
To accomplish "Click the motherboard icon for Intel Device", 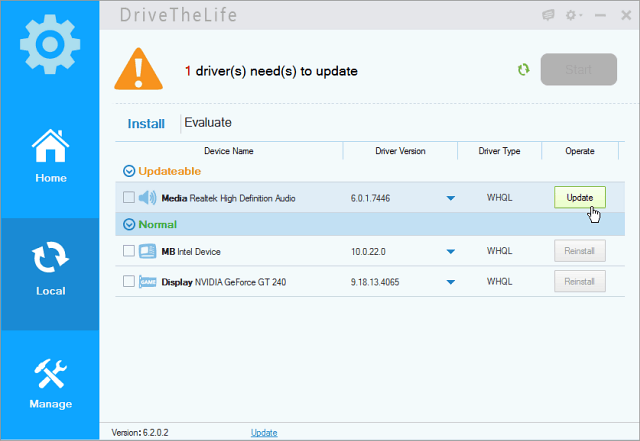I will pyautogui.click(x=147, y=251).
